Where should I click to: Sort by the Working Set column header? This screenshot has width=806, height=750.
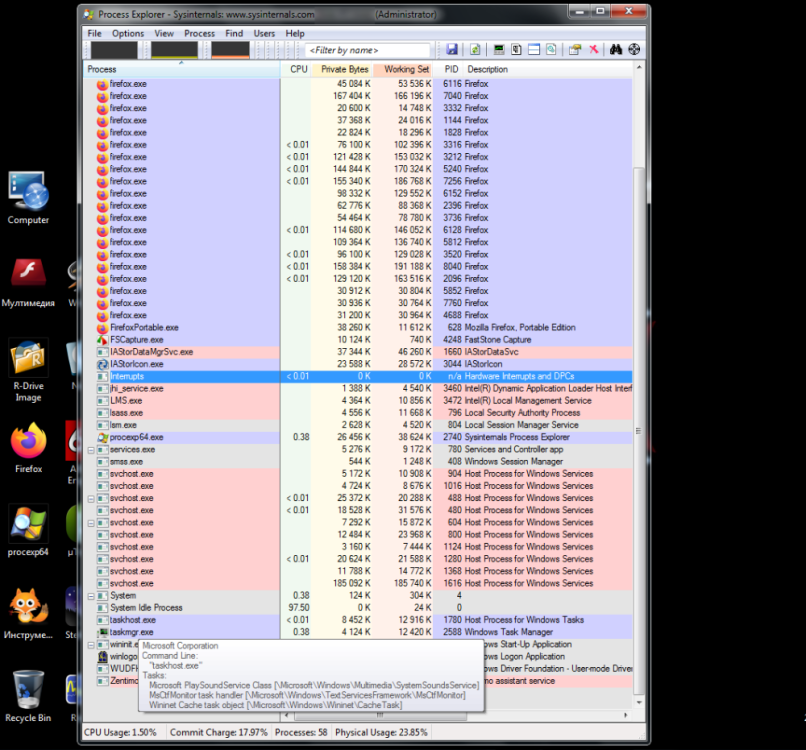(x=402, y=69)
